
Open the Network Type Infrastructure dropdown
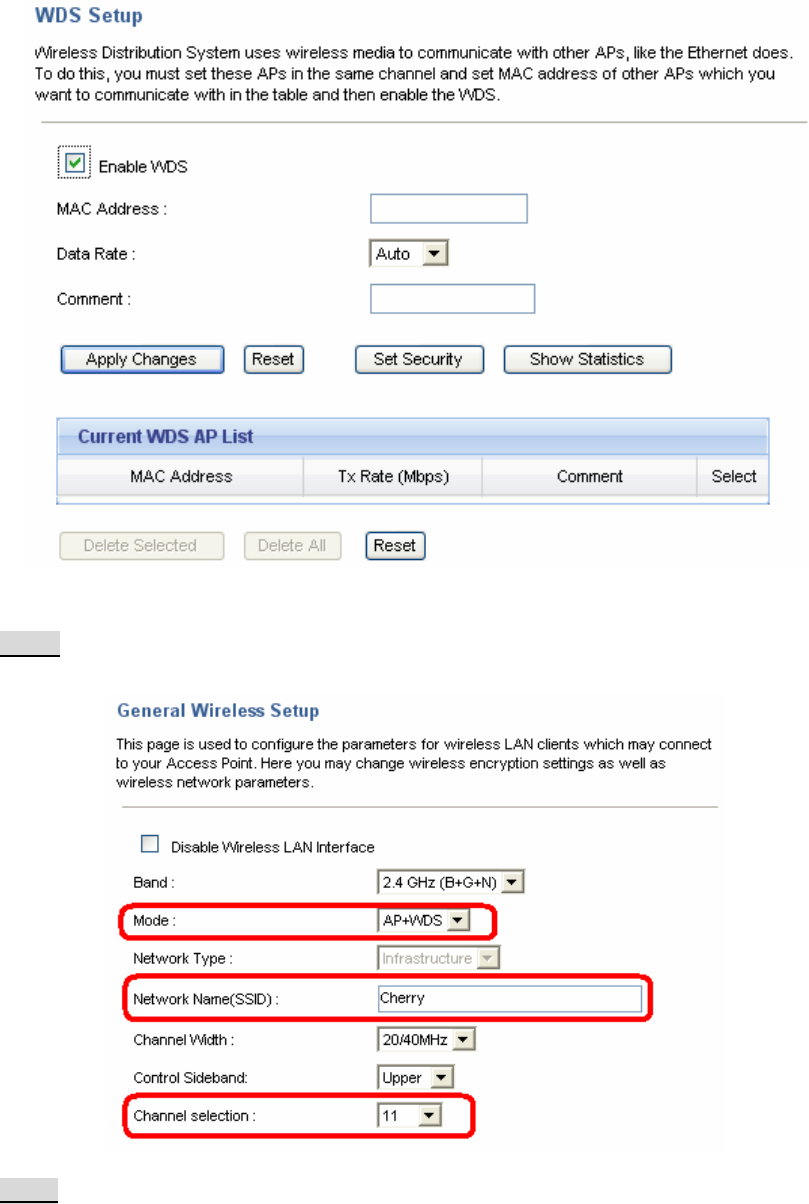(438, 959)
